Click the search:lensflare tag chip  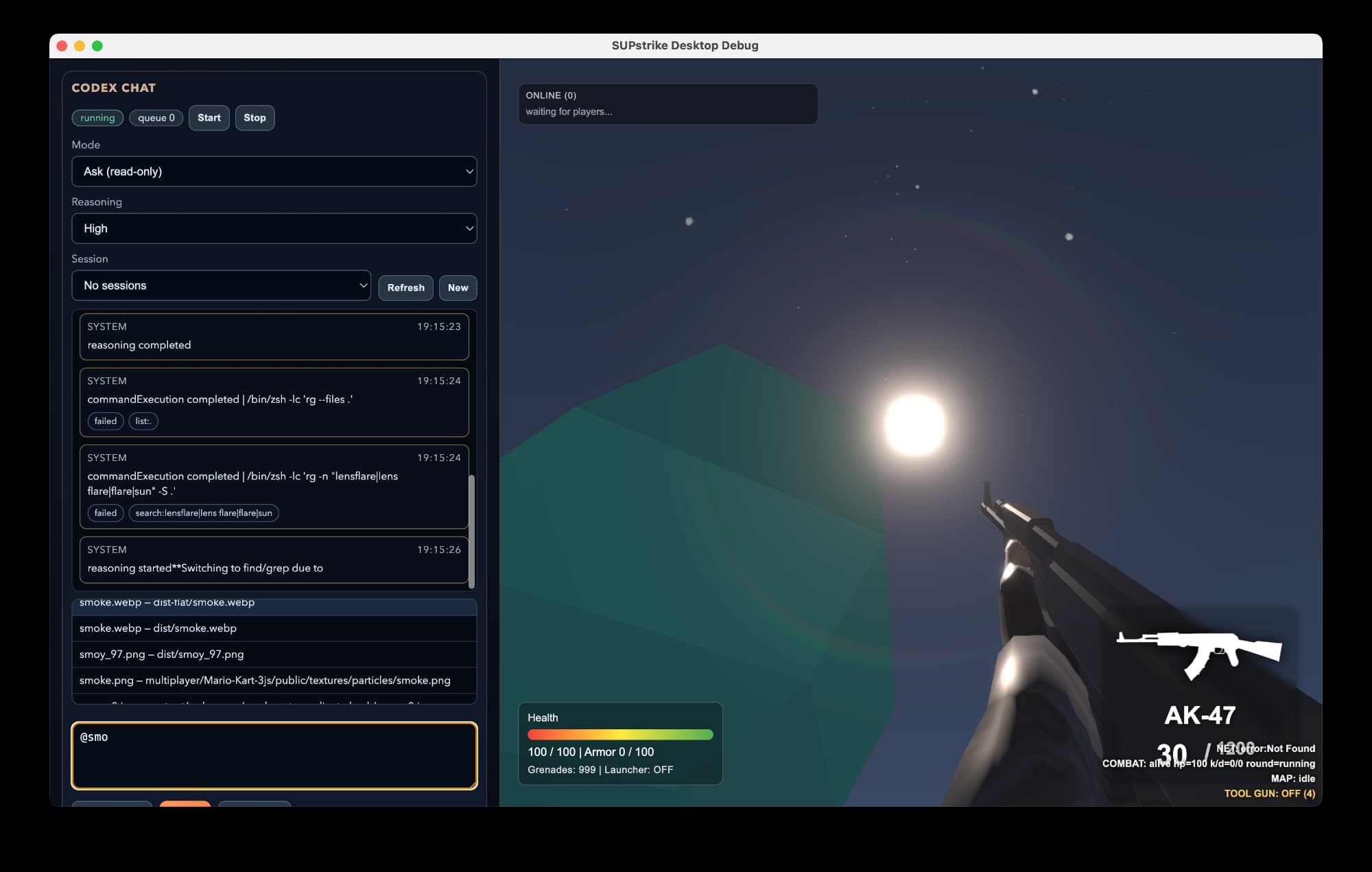pyautogui.click(x=204, y=513)
